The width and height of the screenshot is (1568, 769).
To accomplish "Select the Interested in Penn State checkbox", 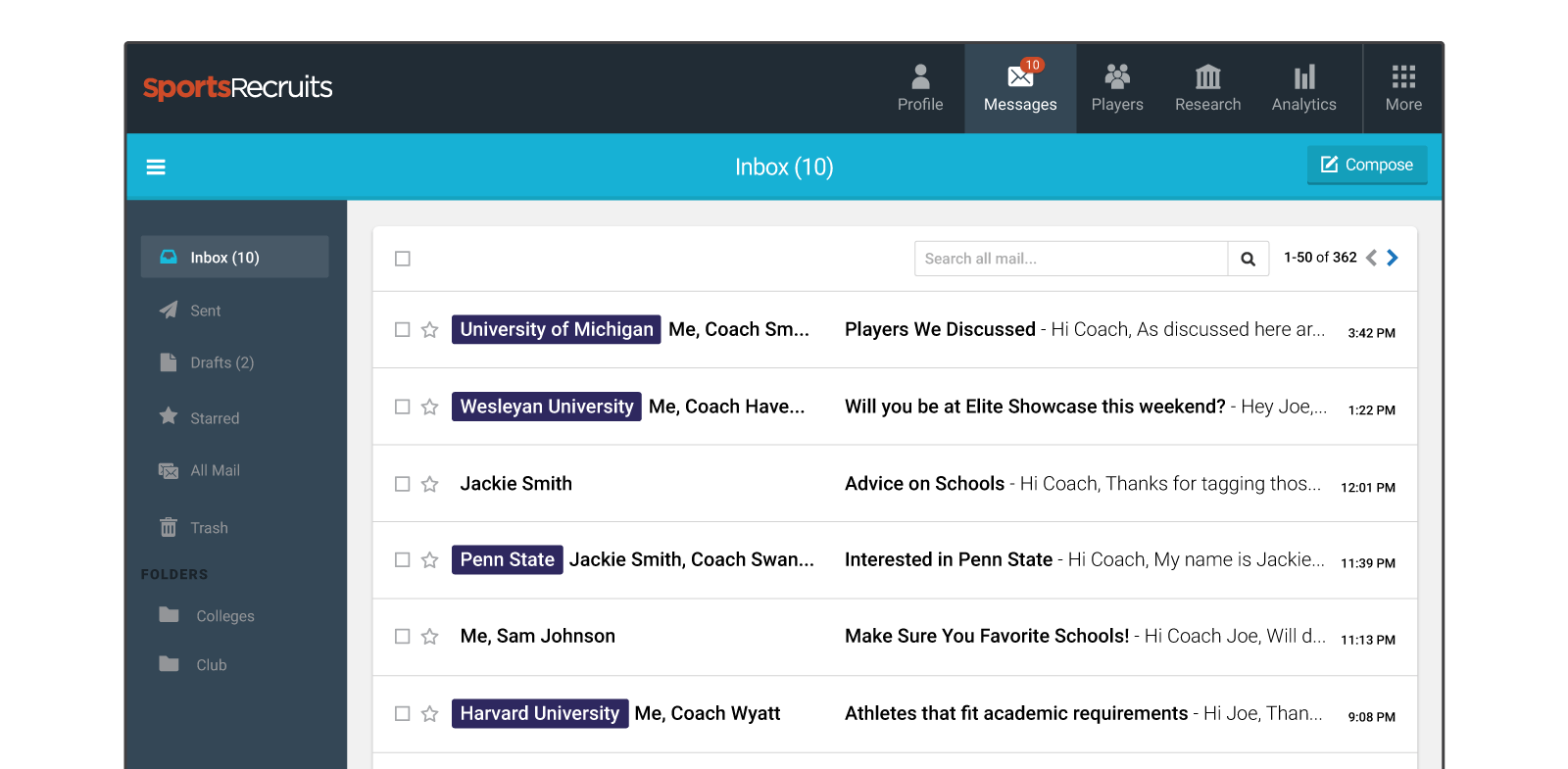I will pos(403,560).
